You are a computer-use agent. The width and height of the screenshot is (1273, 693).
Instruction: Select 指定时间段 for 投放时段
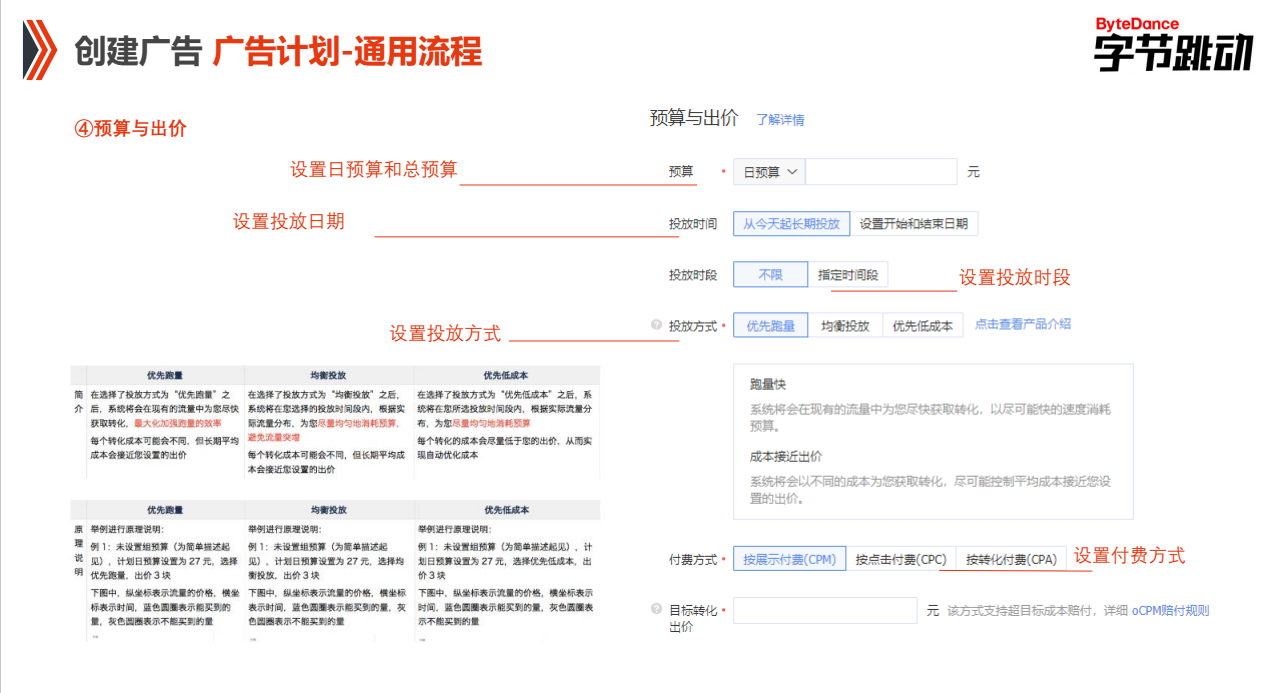[847, 274]
